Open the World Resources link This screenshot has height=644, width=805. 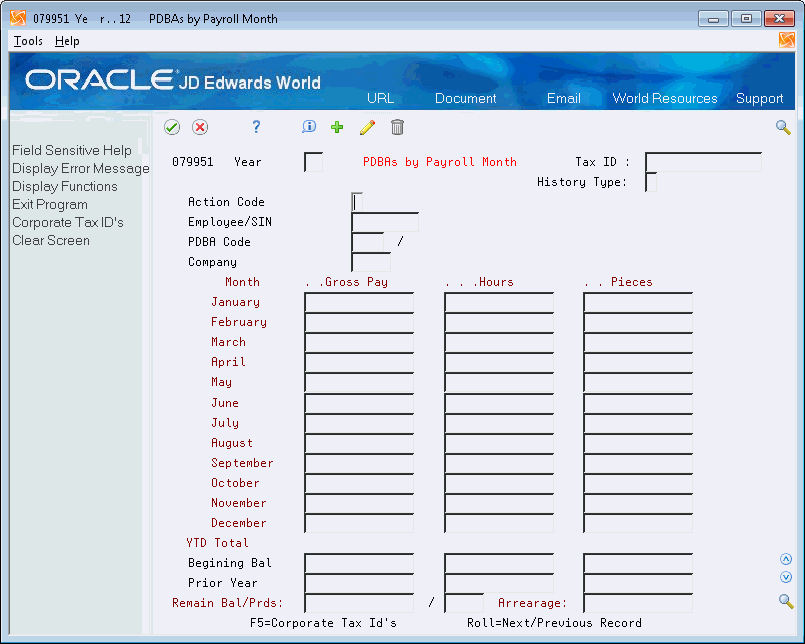click(665, 98)
